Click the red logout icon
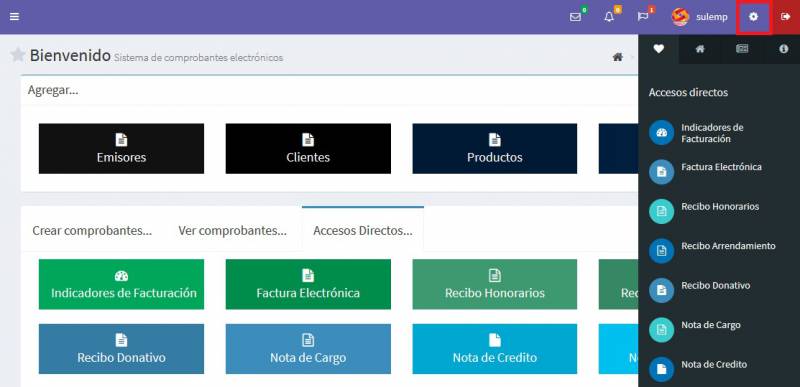800x387 pixels. tap(785, 17)
